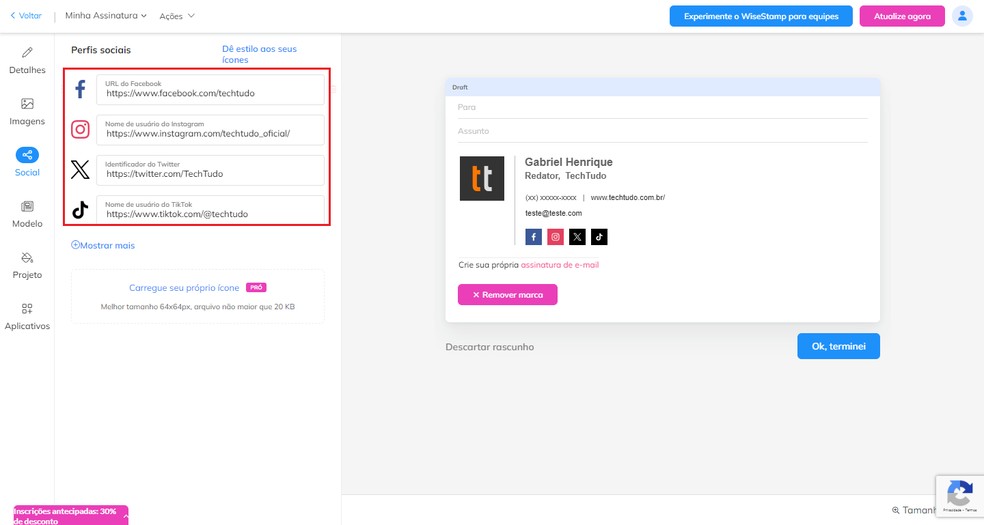Open the Projeto design section
Screen dimensions: 984x525
tap(27, 265)
